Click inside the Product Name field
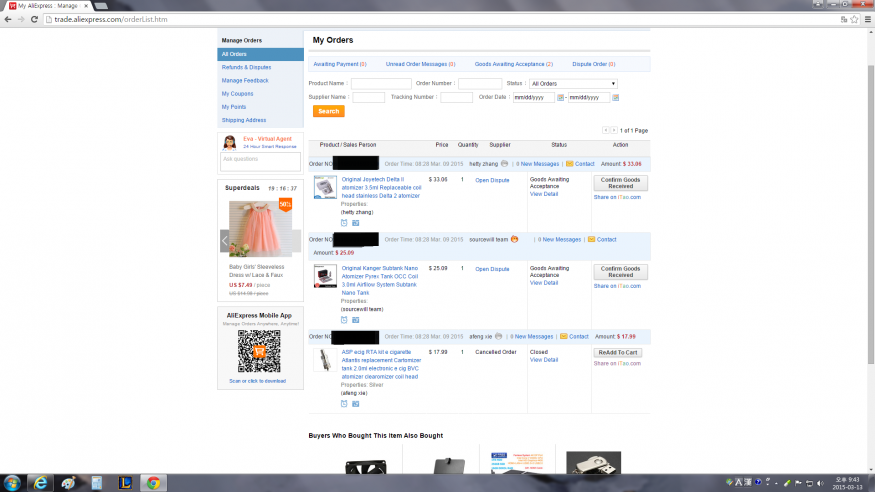The width and height of the screenshot is (875, 492). pyautogui.click(x=381, y=84)
